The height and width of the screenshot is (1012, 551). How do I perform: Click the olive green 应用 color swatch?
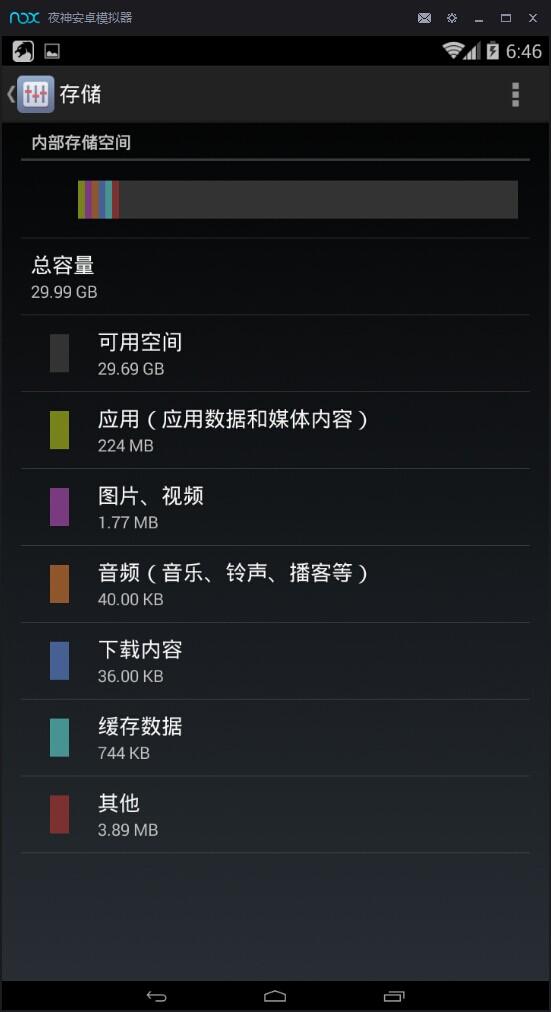[59, 430]
